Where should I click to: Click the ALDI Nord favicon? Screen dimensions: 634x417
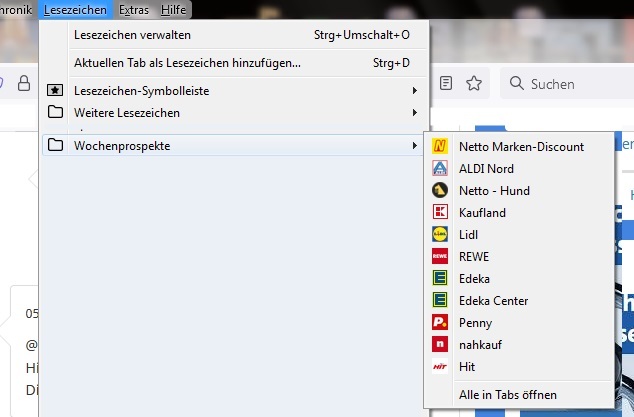tap(440, 168)
